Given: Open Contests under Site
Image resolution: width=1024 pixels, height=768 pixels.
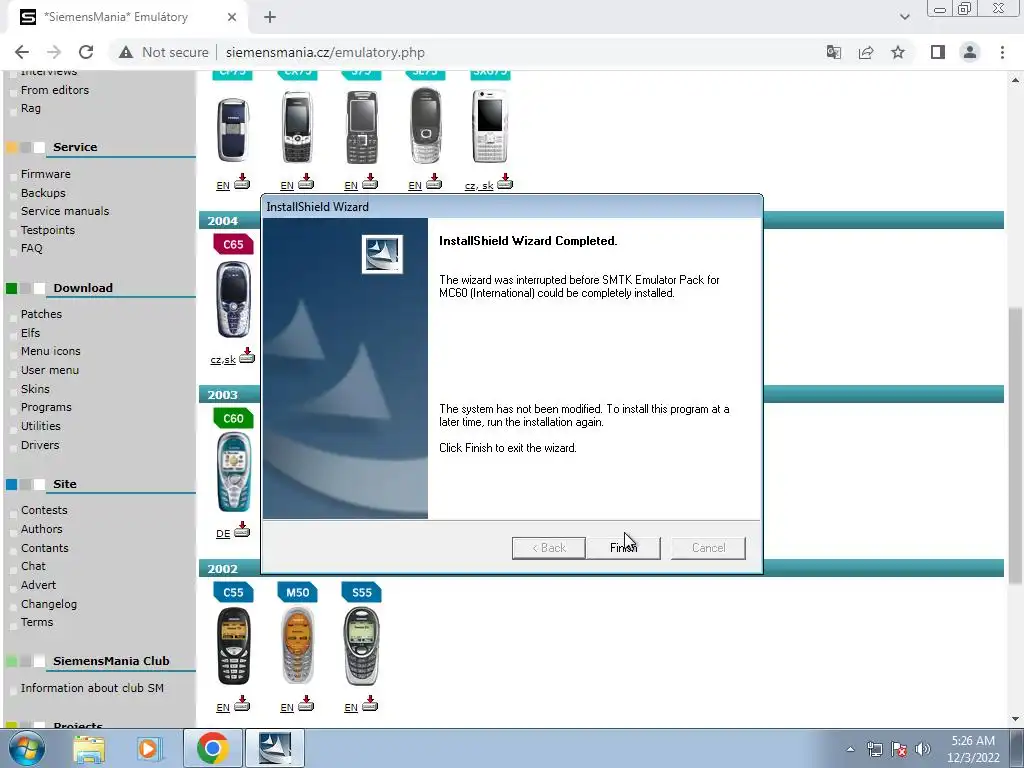Looking at the screenshot, I should 44,510.
